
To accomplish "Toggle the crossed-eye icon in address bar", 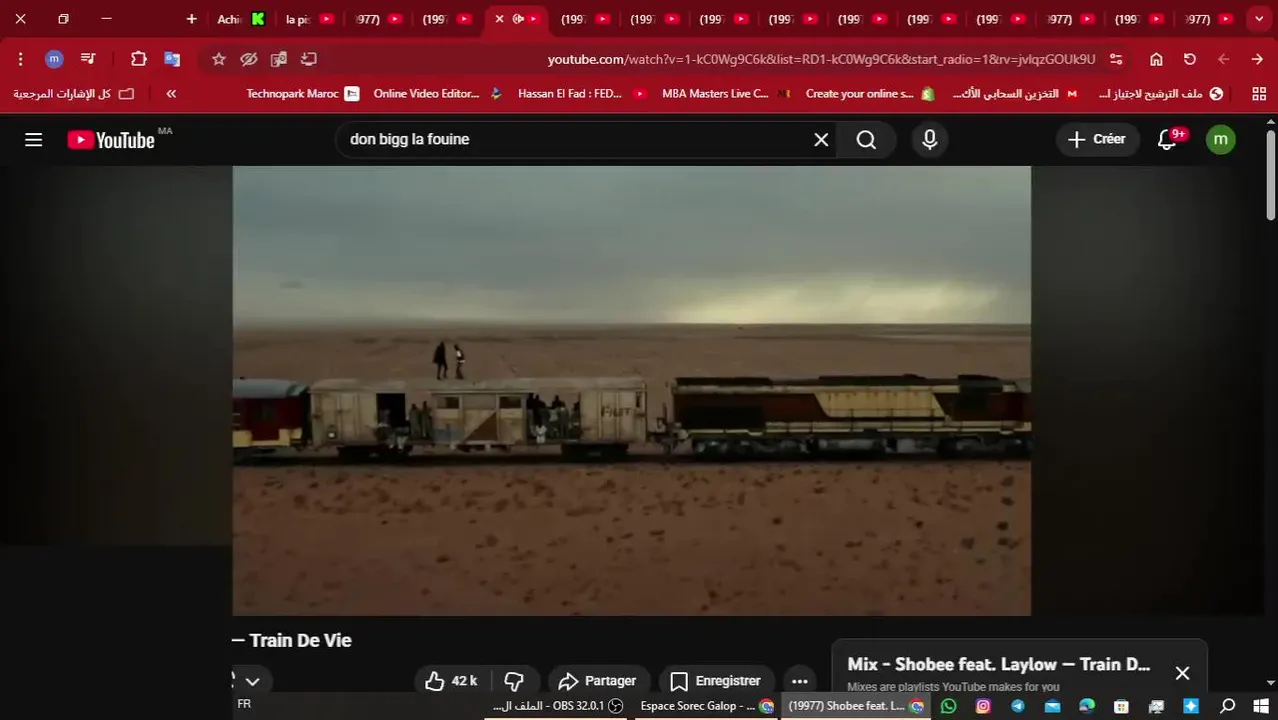I will pos(249,59).
